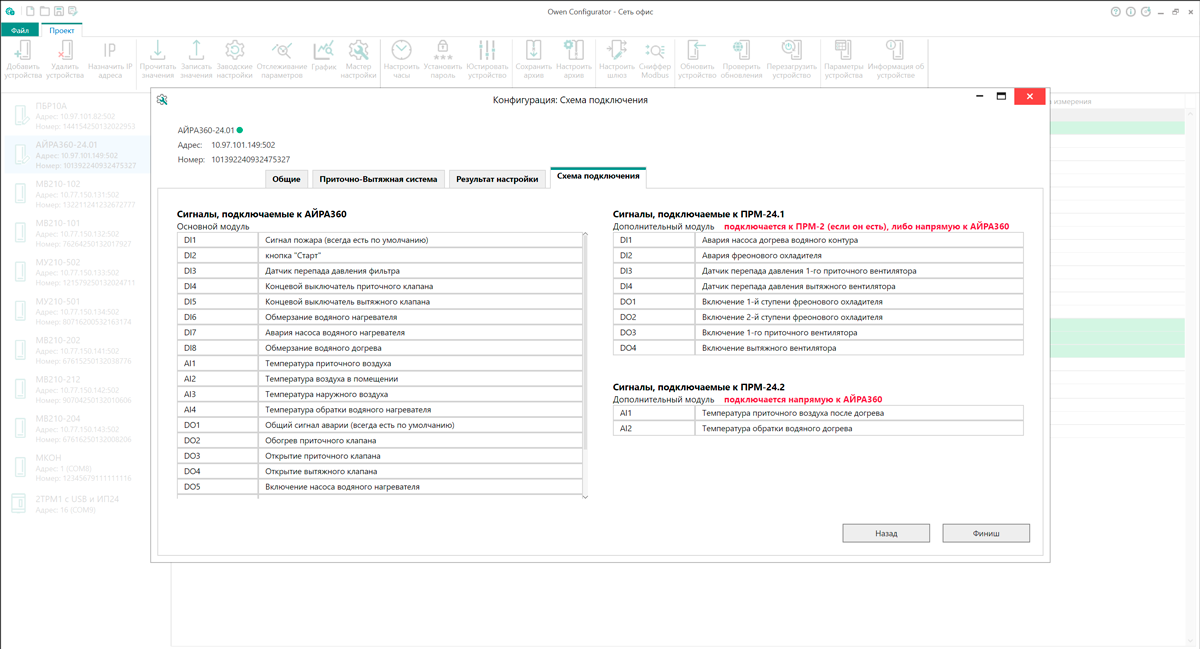Switch to the Общие tab

point(286,180)
